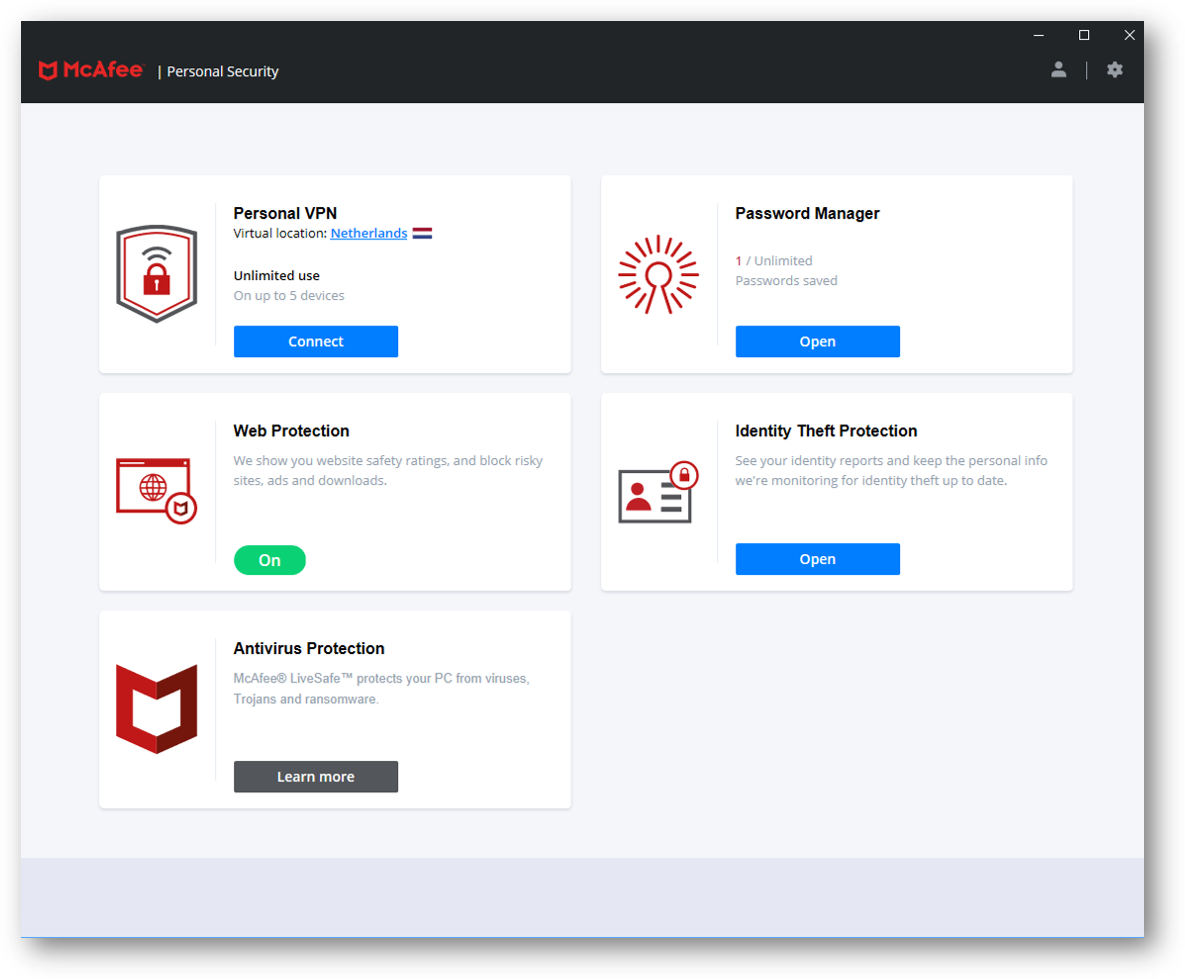This screenshot has height=979, width=1185.
Task: Open the account profile icon
Action: [x=1059, y=70]
